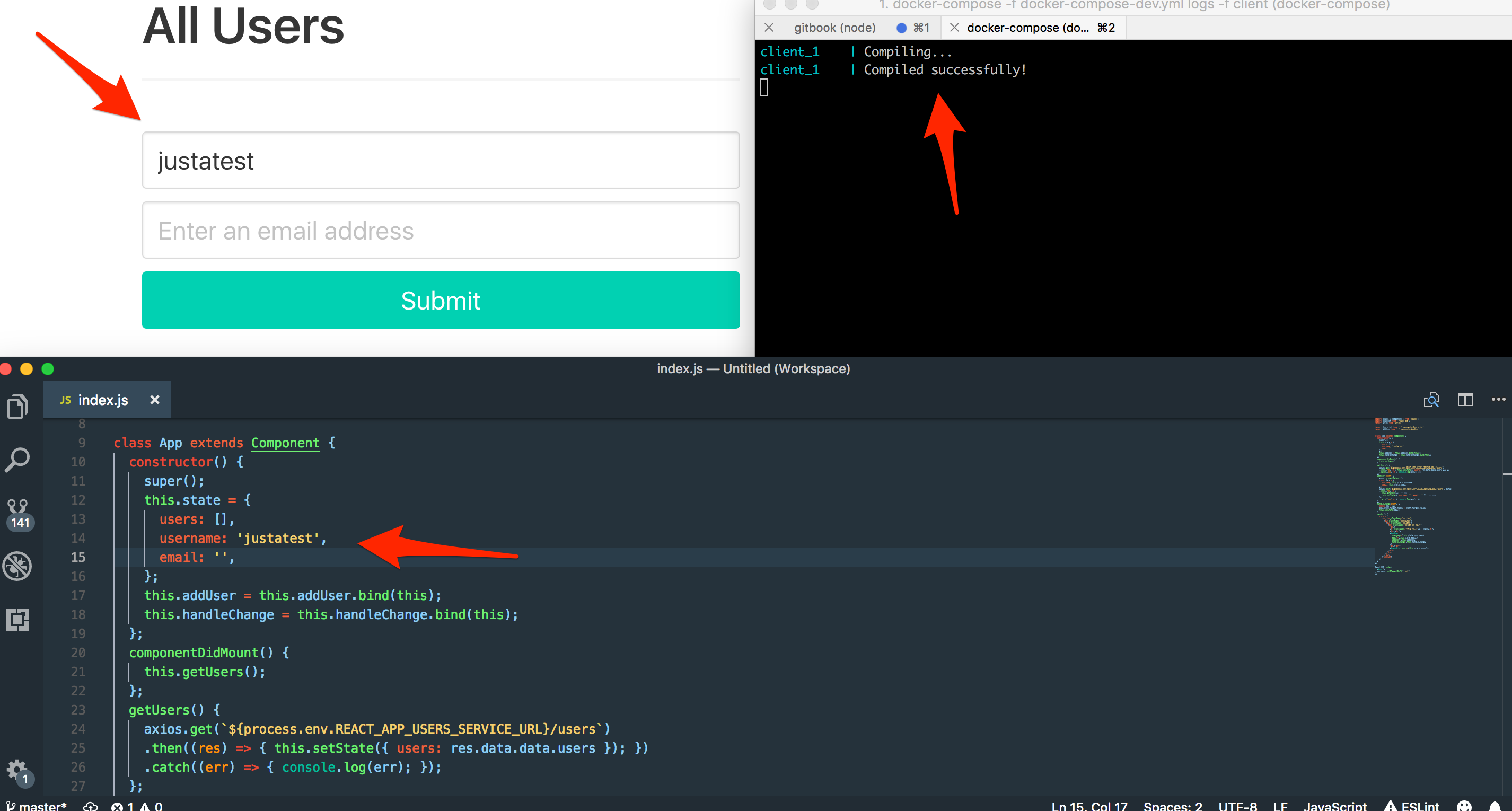Click the email address input field
This screenshot has height=811, width=1512.
[x=440, y=230]
